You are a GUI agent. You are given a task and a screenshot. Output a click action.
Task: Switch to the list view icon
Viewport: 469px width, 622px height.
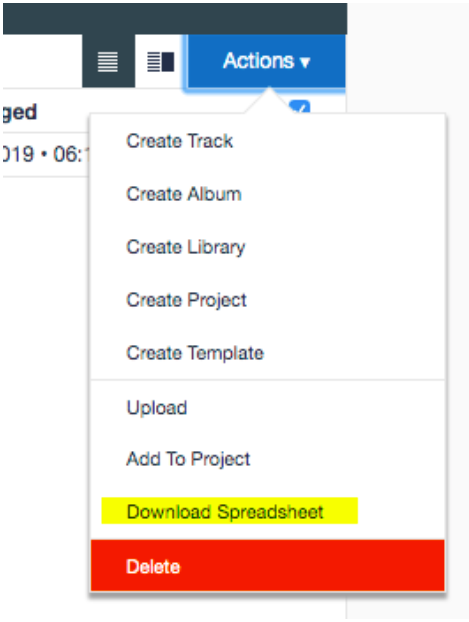108,61
